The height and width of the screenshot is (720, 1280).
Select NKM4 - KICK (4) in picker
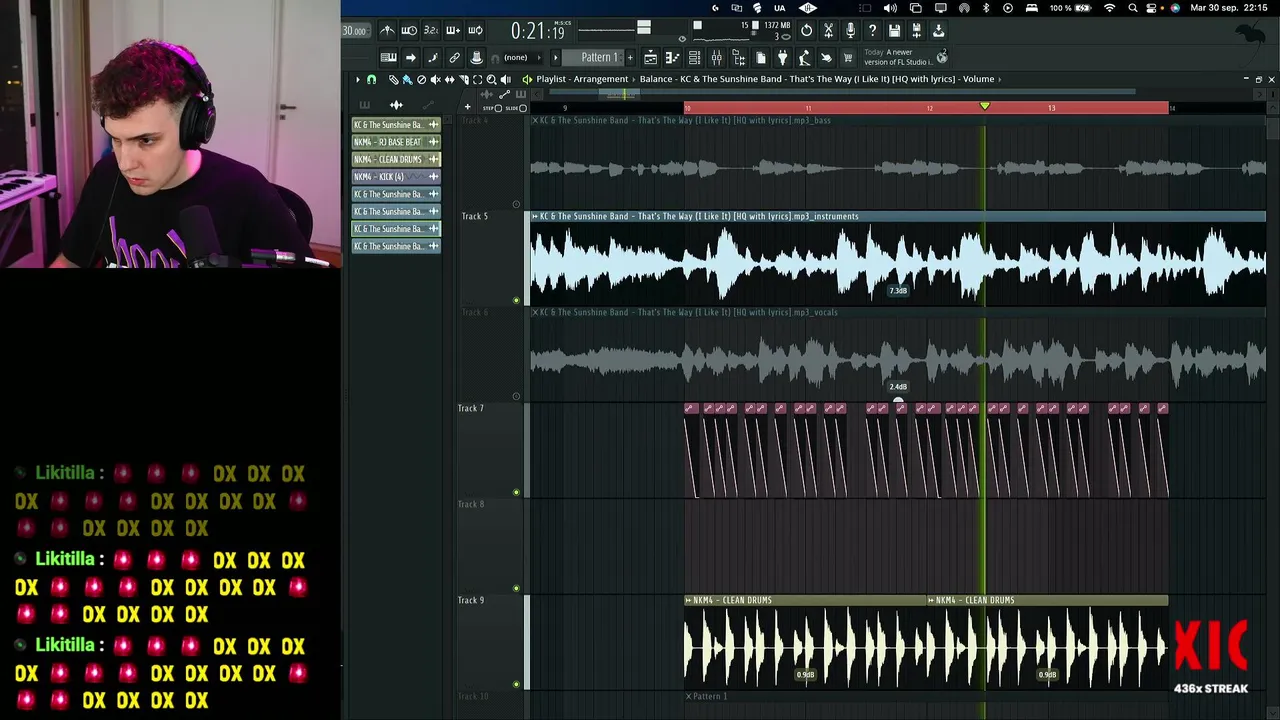click(x=396, y=177)
